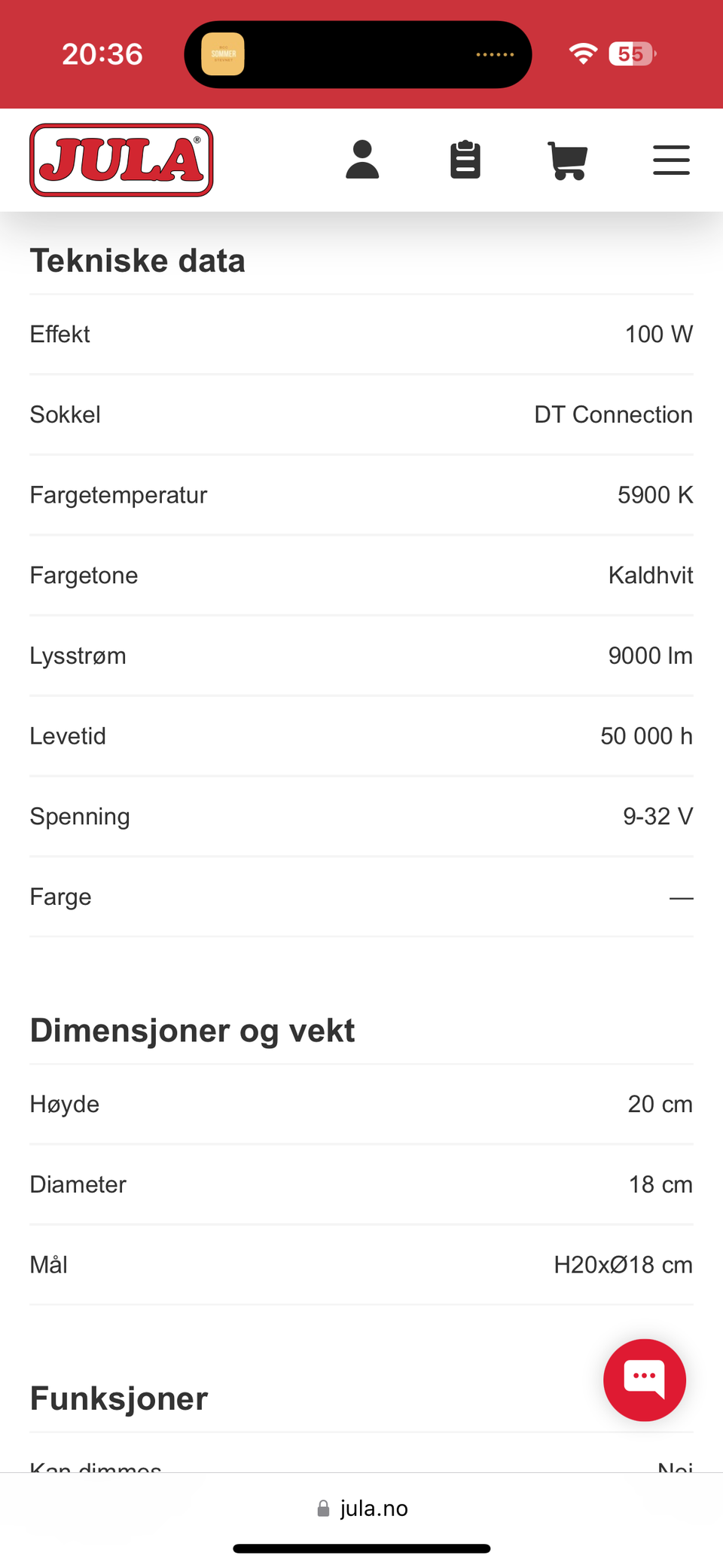723x1568 pixels.
Task: Tap the Lysstrøm 9000 lm row
Action: pos(361,656)
